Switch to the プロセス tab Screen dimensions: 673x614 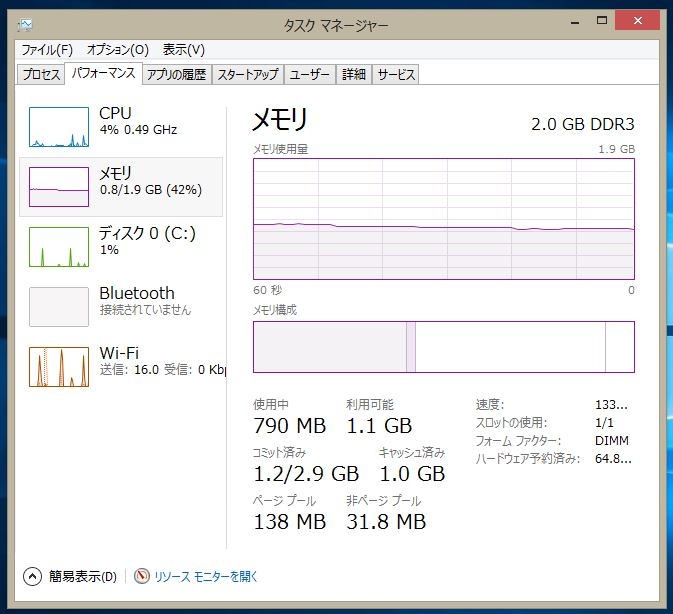tap(41, 75)
